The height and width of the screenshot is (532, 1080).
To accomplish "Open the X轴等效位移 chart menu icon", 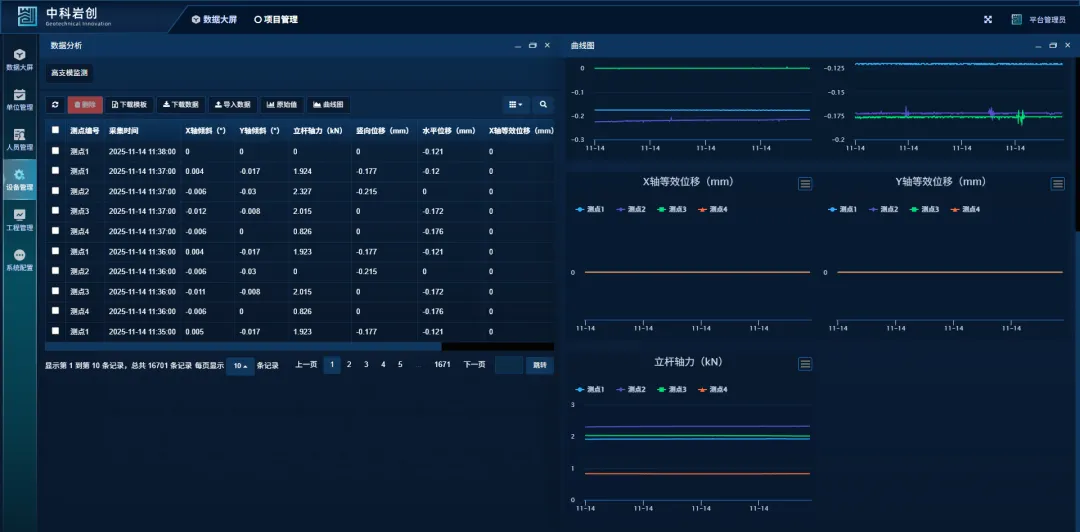I will coord(805,183).
